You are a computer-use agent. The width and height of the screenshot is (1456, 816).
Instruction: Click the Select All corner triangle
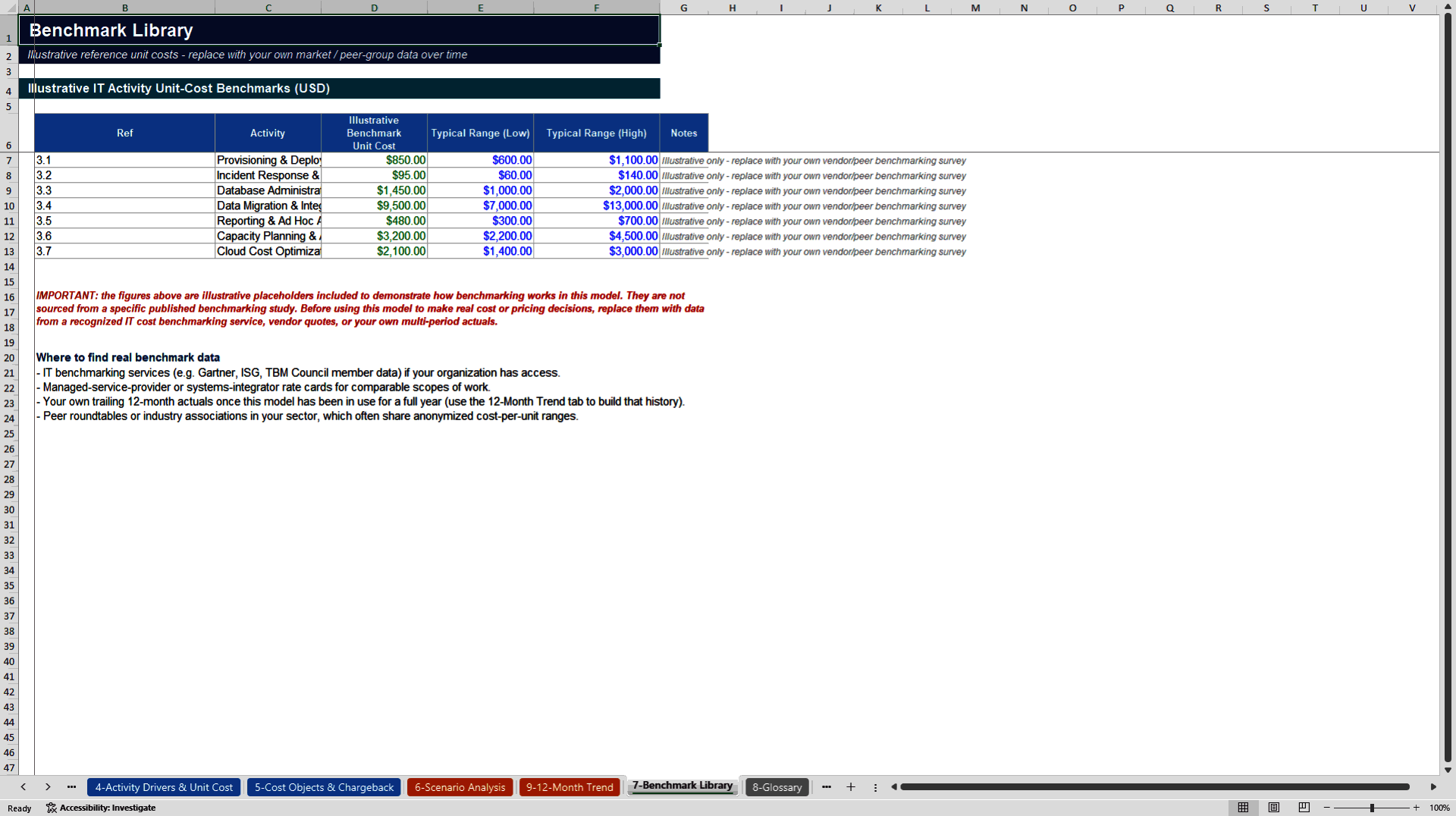(x=9, y=8)
